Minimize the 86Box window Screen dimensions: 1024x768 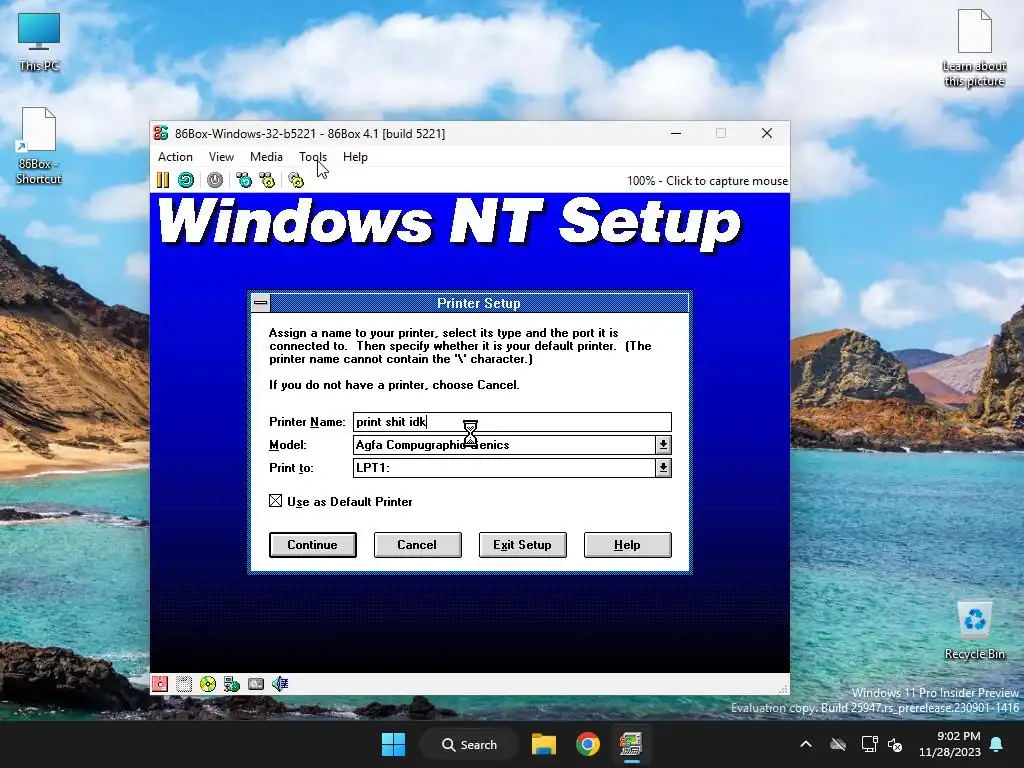pos(676,133)
